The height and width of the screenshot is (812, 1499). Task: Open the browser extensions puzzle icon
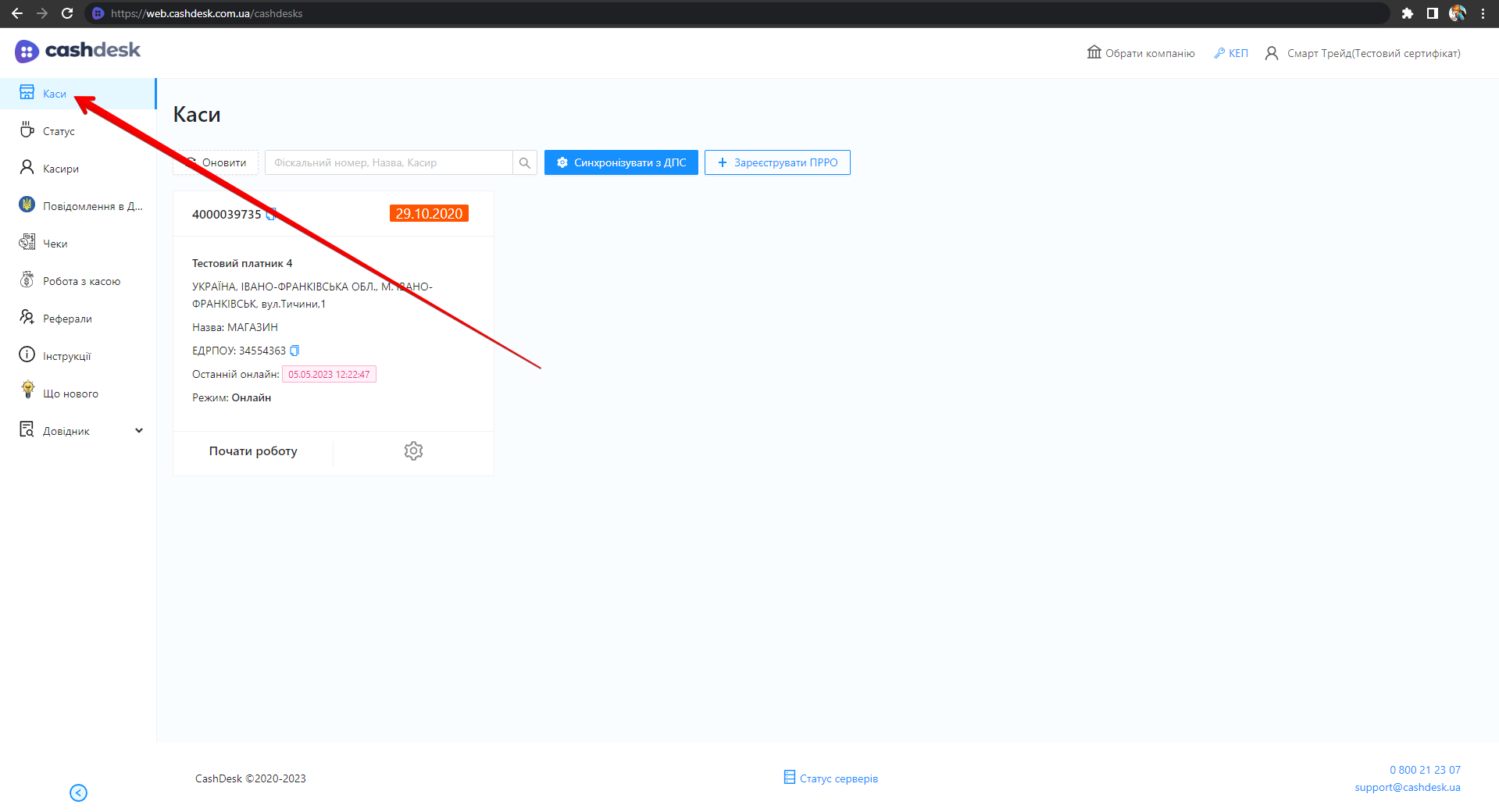[x=1407, y=13]
